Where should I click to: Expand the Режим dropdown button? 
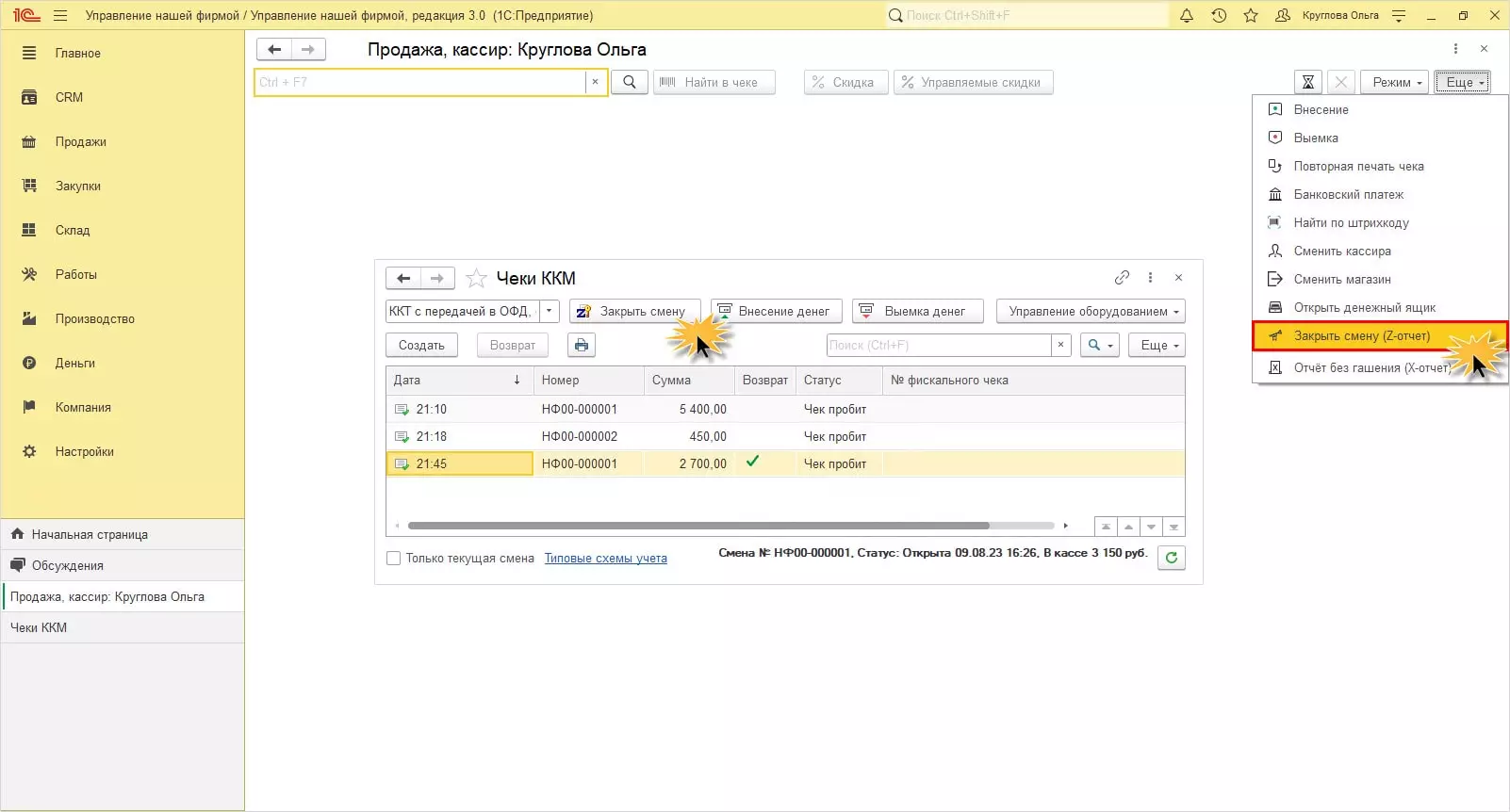pyautogui.click(x=1398, y=82)
